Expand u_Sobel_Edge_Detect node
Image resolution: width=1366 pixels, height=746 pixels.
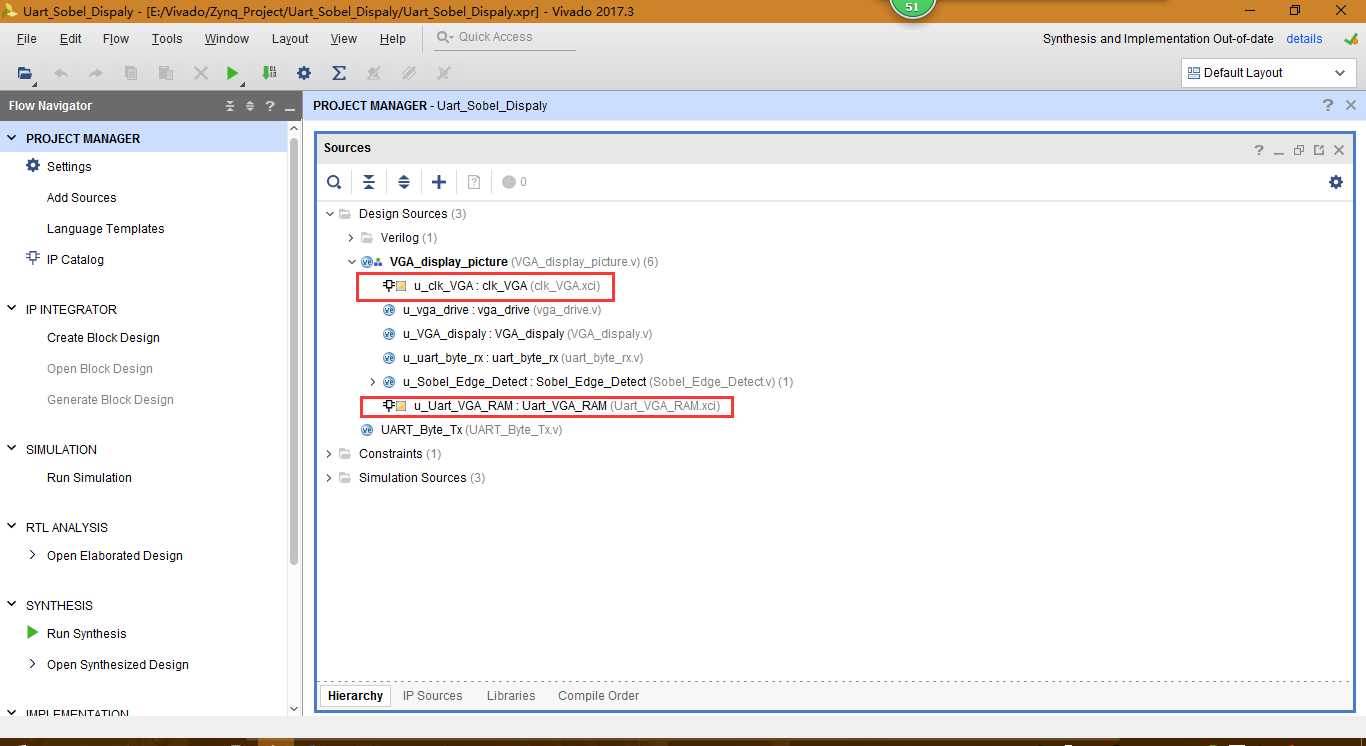pyautogui.click(x=373, y=382)
